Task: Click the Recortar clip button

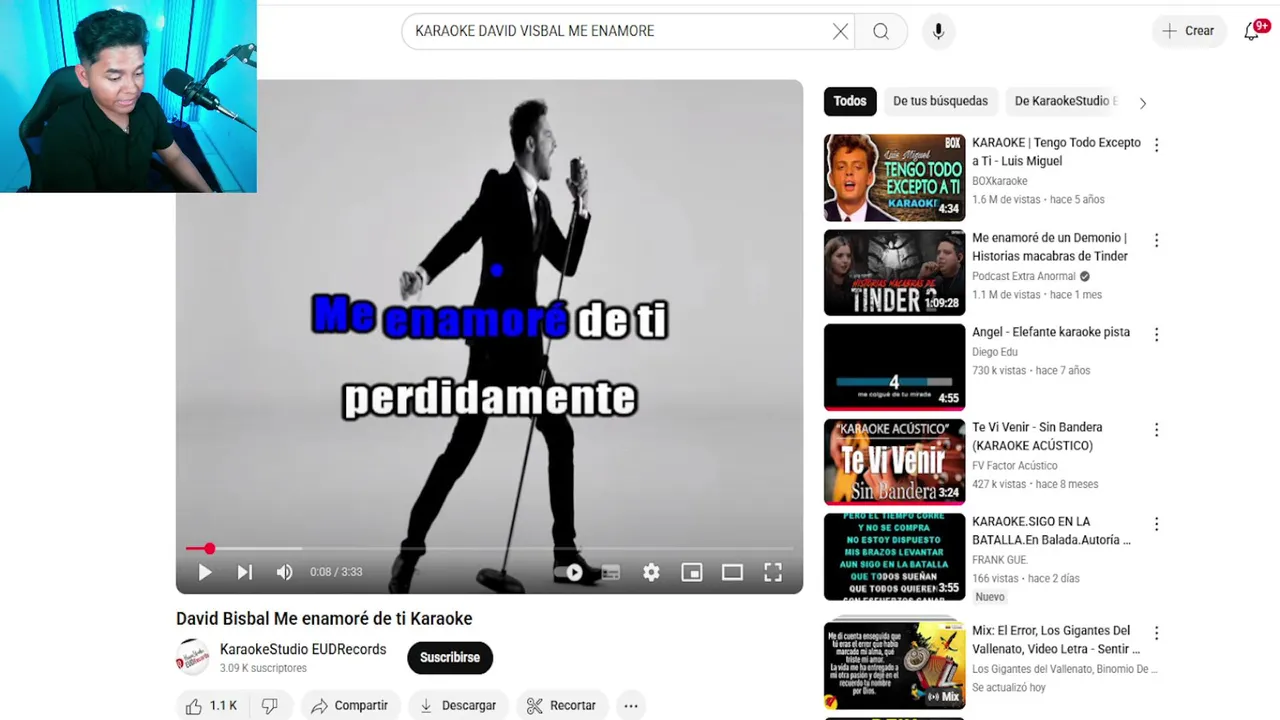Action: [561, 705]
